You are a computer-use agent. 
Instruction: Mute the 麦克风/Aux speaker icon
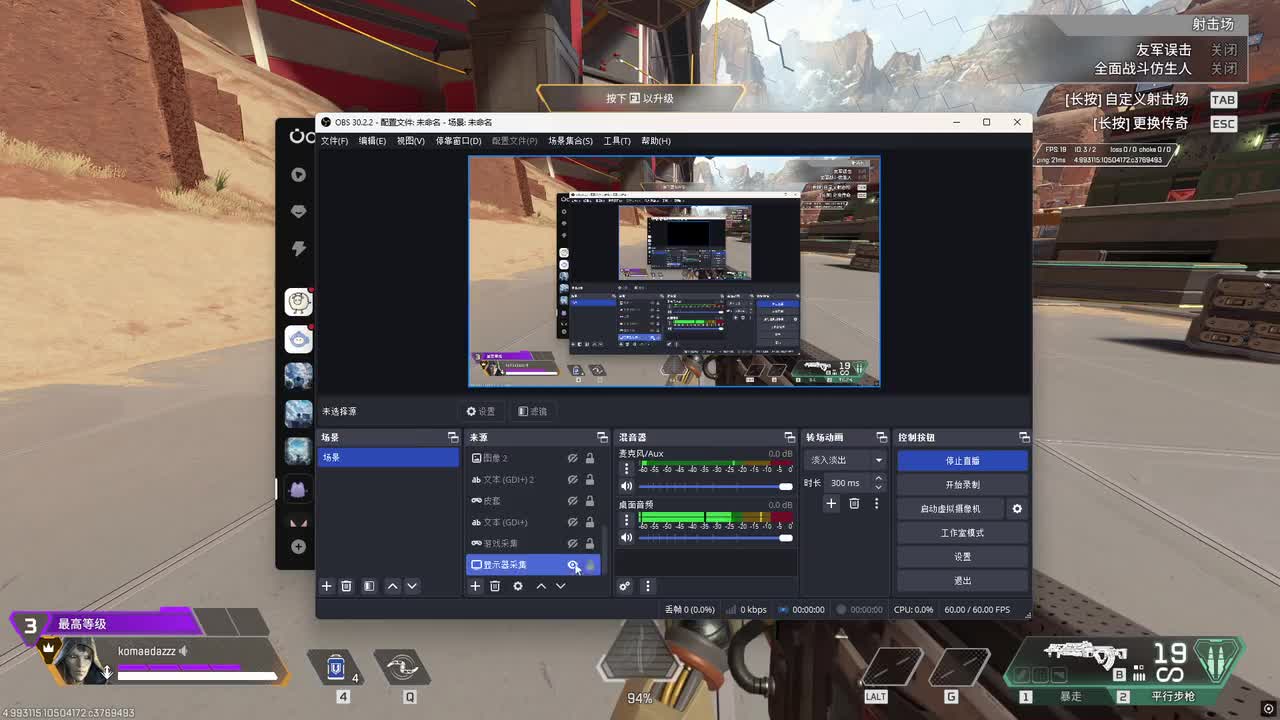[x=627, y=486]
